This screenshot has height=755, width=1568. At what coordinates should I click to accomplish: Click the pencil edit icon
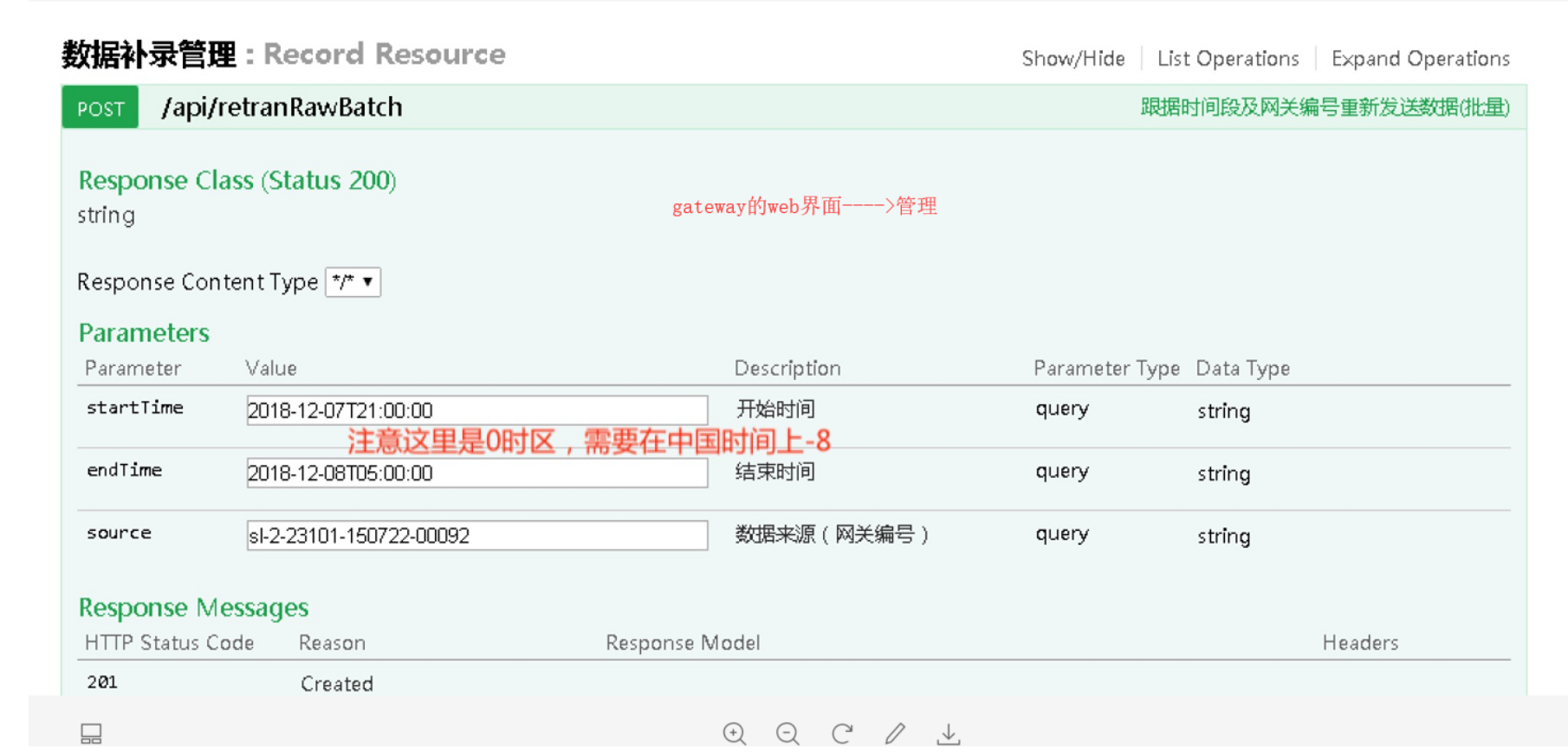tap(895, 733)
